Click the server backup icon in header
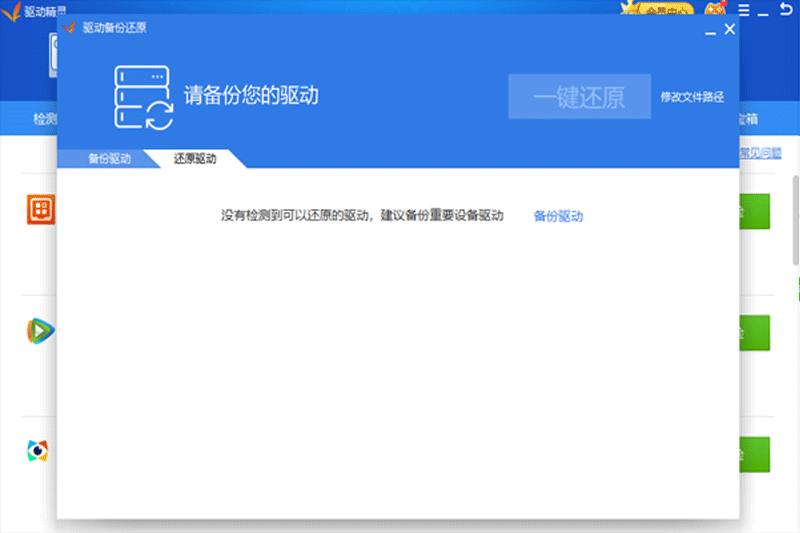 144,97
